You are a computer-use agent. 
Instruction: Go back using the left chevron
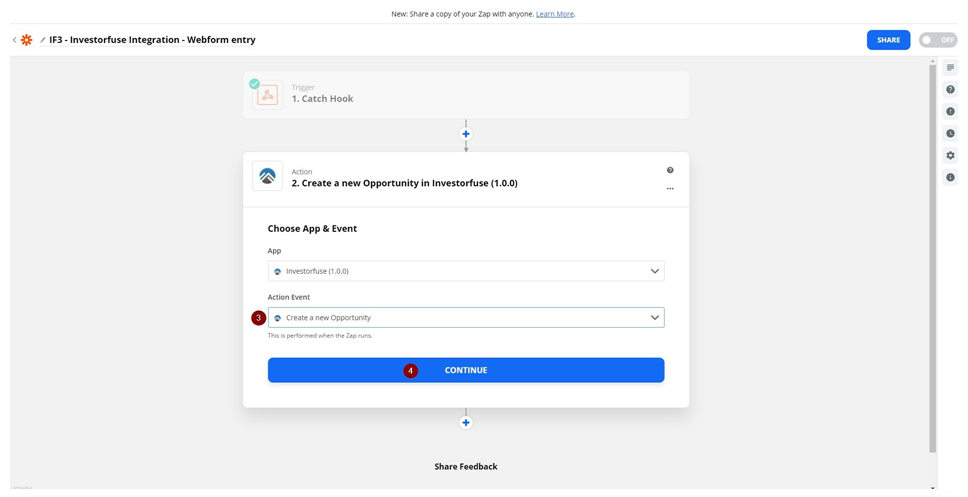[14, 40]
